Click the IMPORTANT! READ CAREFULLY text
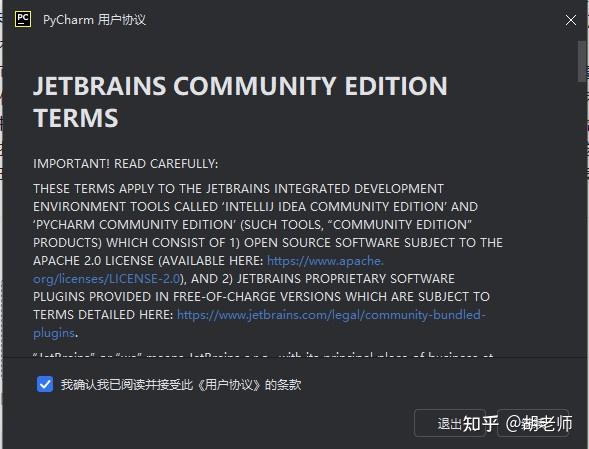 pyautogui.click(x=125, y=164)
